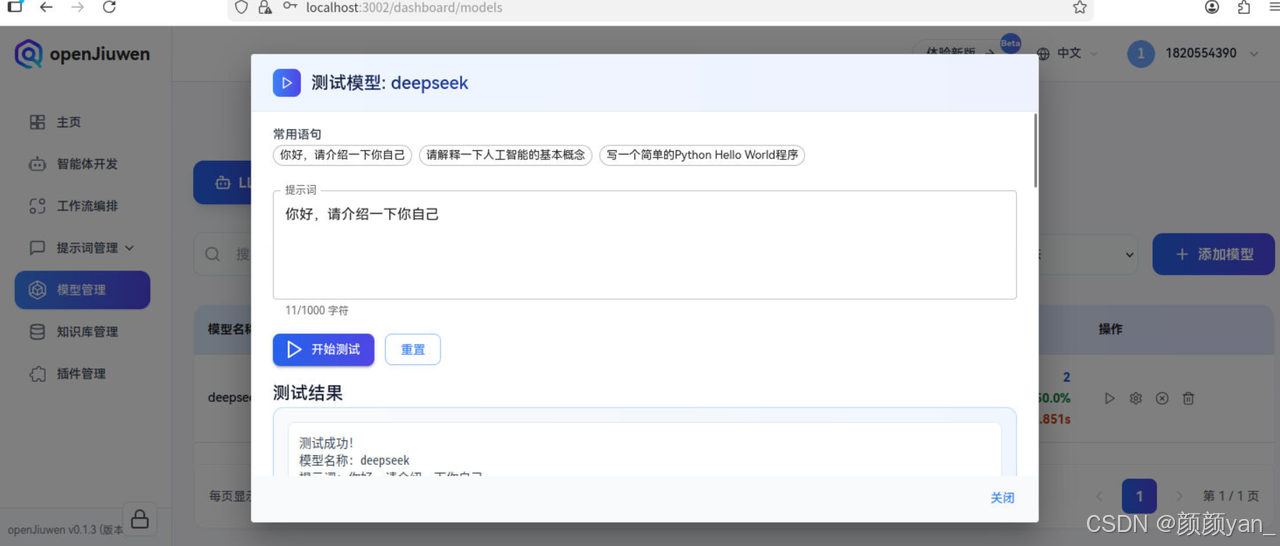The height and width of the screenshot is (546, 1280).
Task: Open the browser extensions puzzle icon
Action: (1244, 7)
